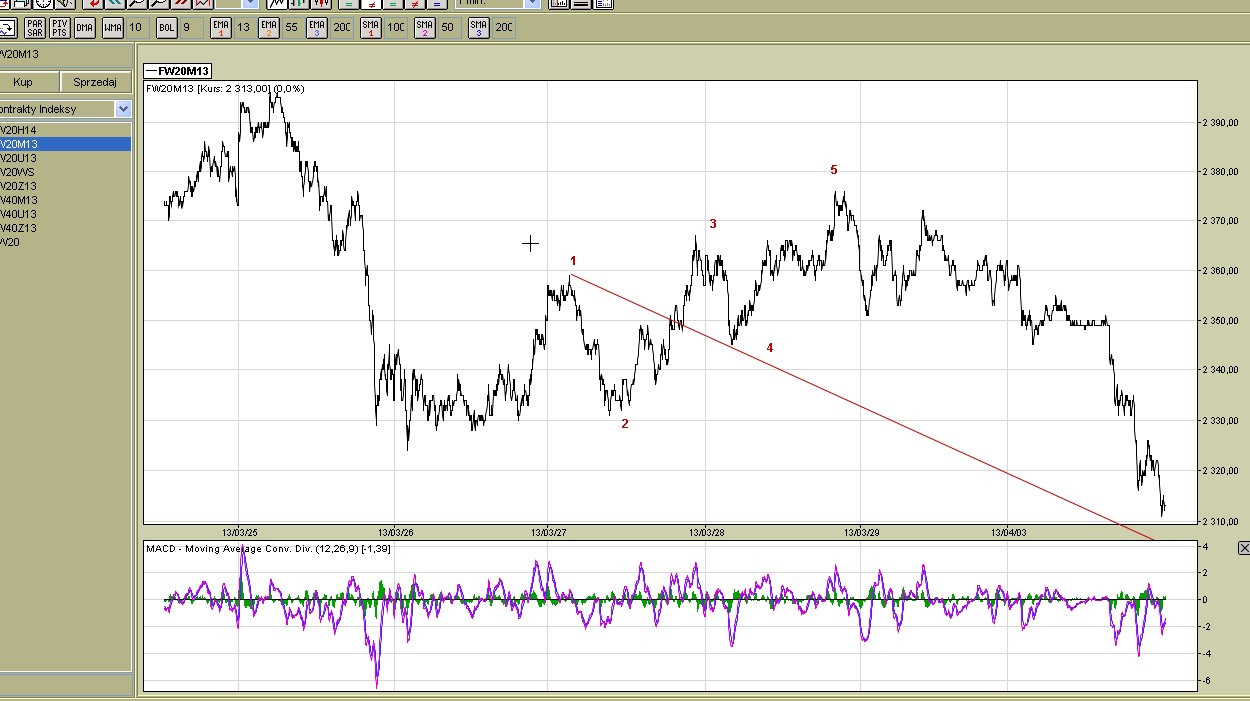The height and width of the screenshot is (701, 1250).
Task: Close the MACD indicator panel
Action: click(x=1243, y=548)
